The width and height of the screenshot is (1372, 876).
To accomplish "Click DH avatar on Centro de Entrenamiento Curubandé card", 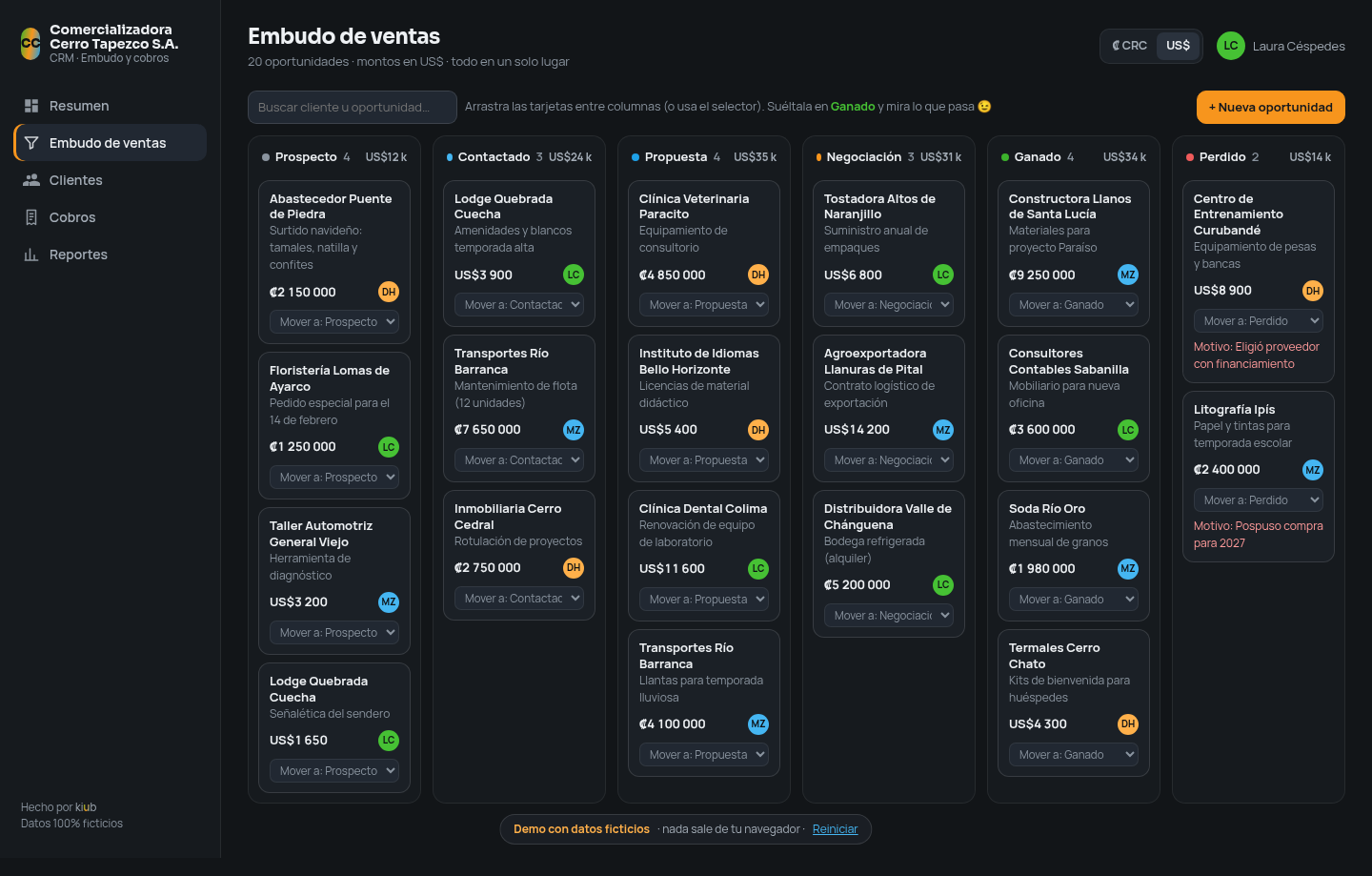I will (x=1313, y=291).
